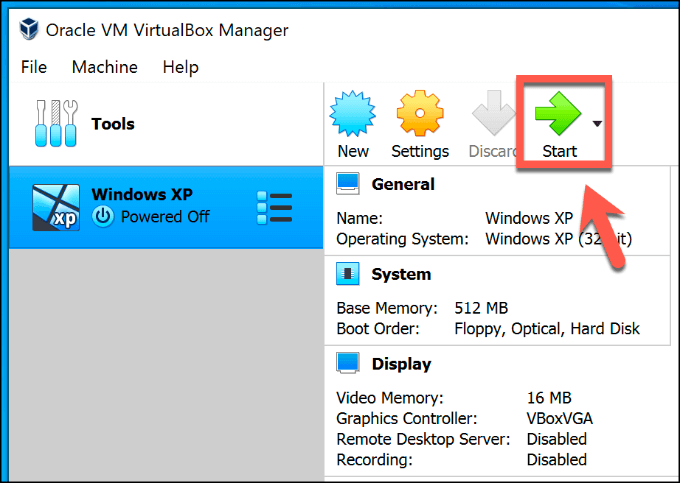This screenshot has width=680, height=483.
Task: Click the Boot Order value text
Action: click(x=547, y=328)
